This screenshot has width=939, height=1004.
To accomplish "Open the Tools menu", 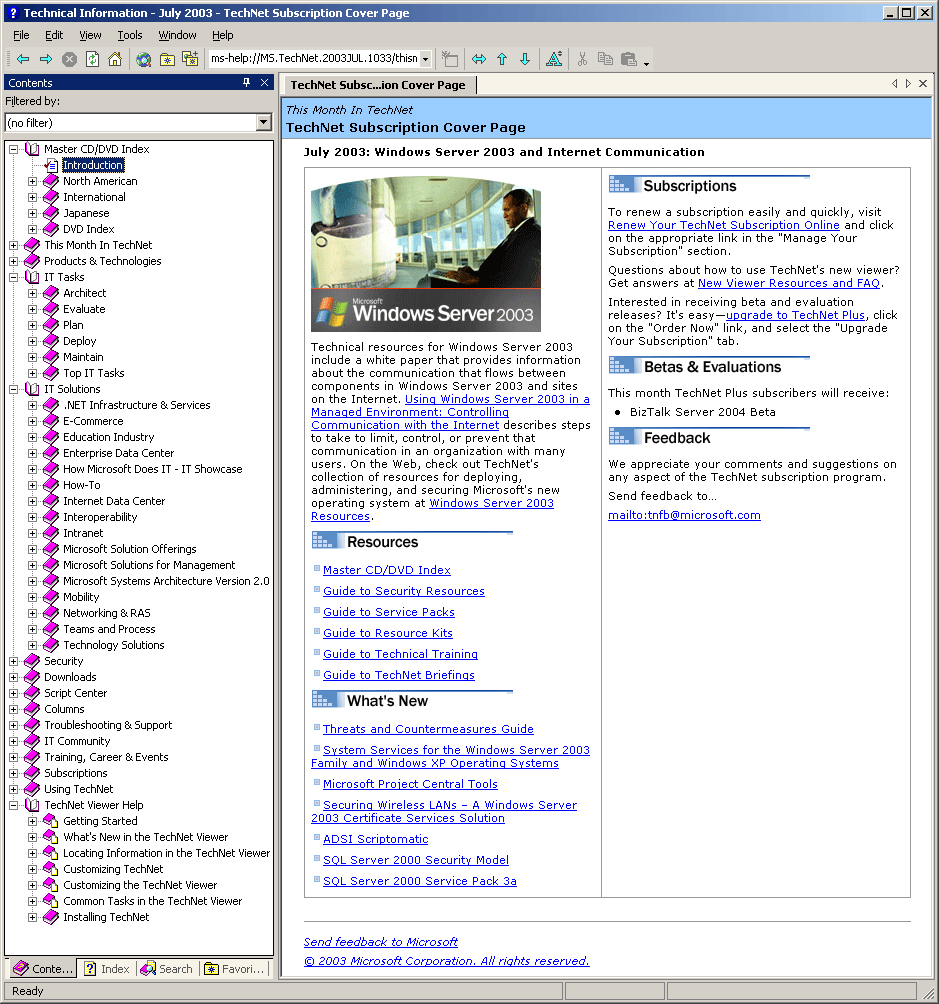I will pos(129,35).
